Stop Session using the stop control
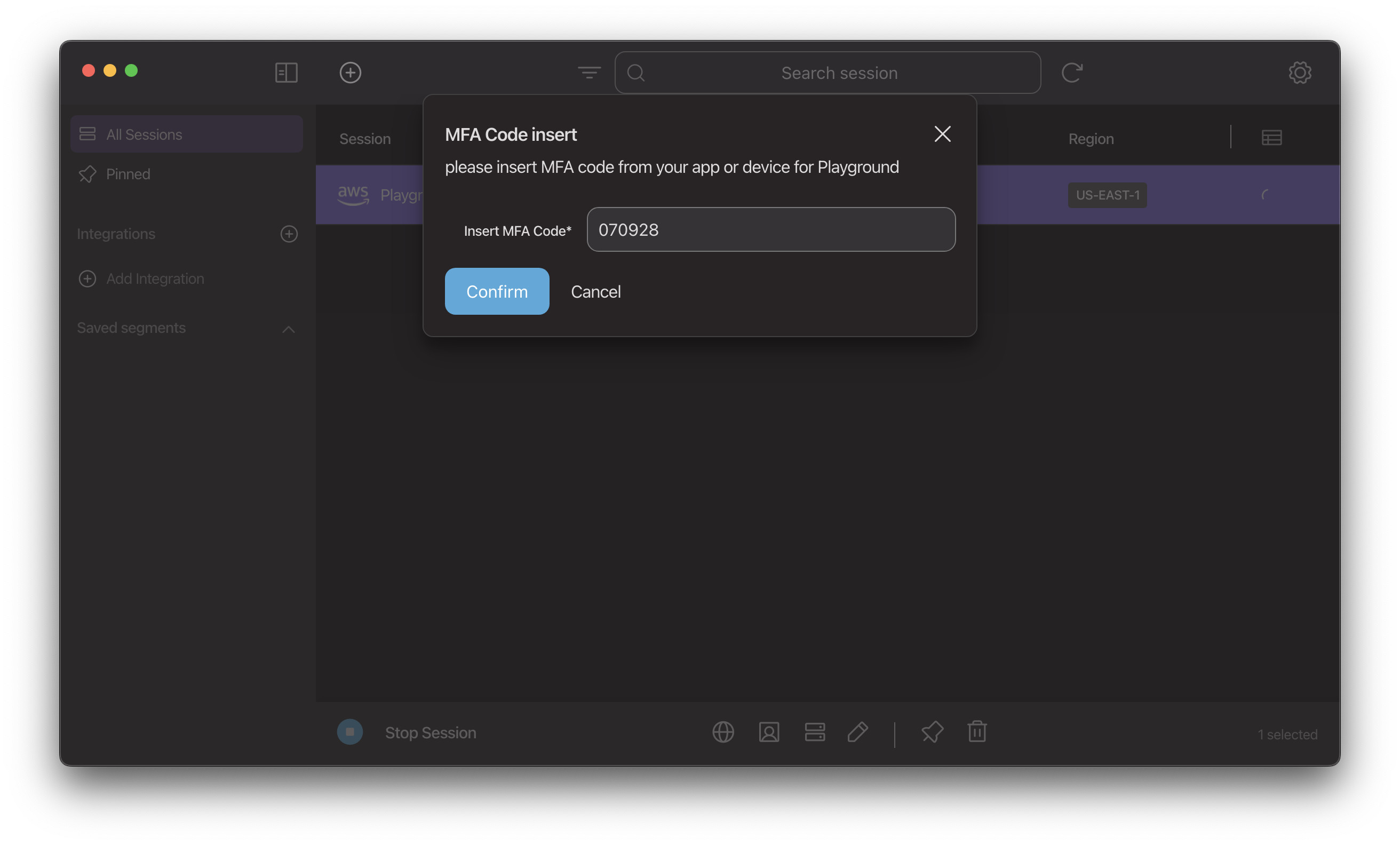The image size is (1400, 845). pyautogui.click(x=349, y=732)
